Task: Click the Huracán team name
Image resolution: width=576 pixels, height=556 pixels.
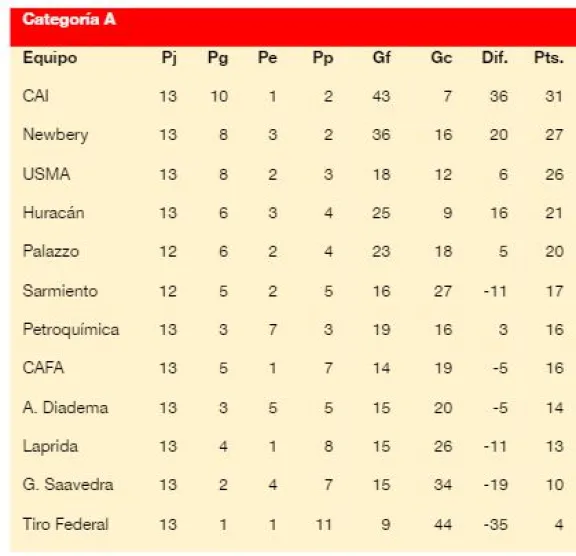Action: pos(54,213)
